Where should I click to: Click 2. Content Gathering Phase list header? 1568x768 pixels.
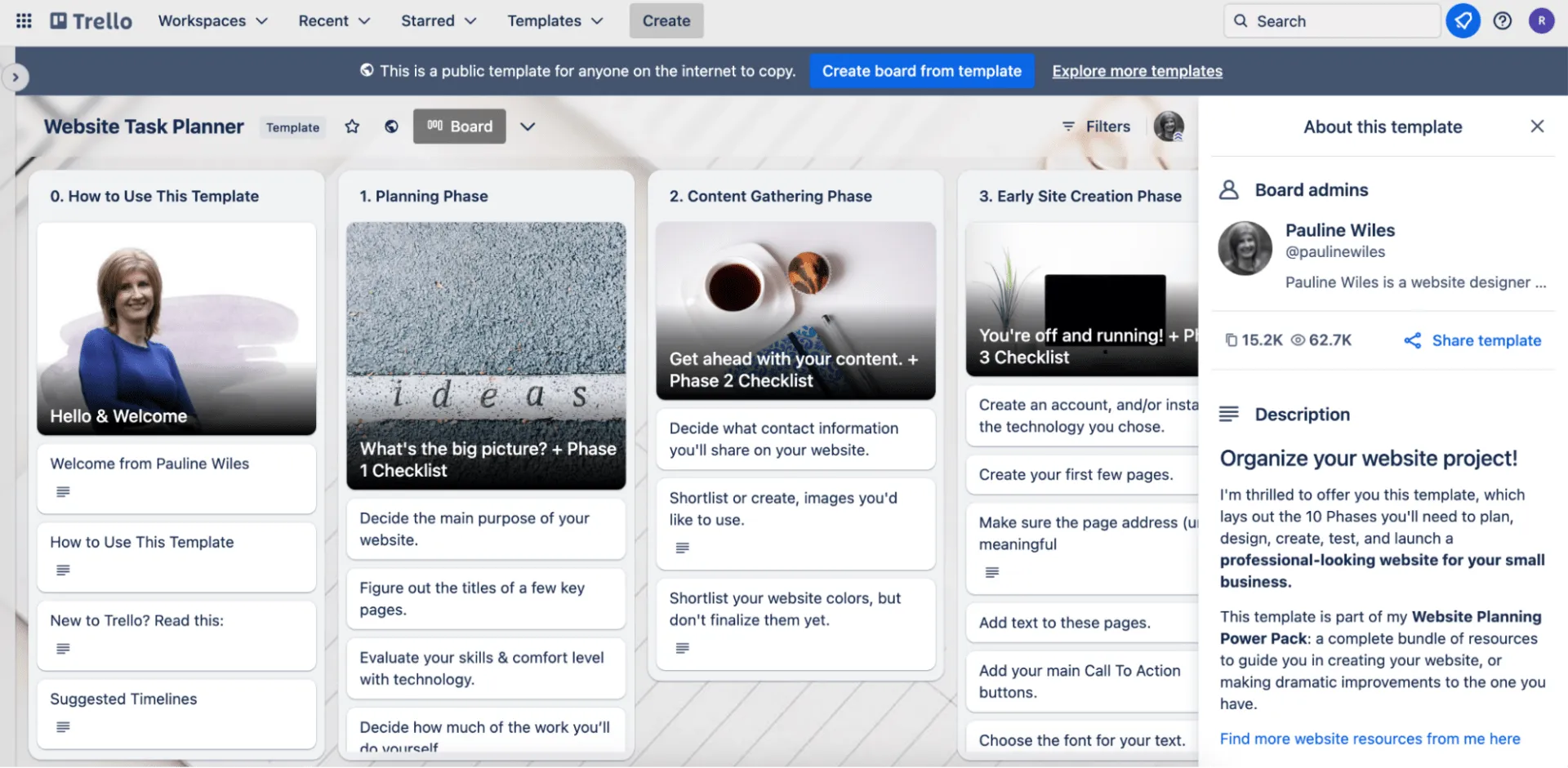click(x=770, y=196)
